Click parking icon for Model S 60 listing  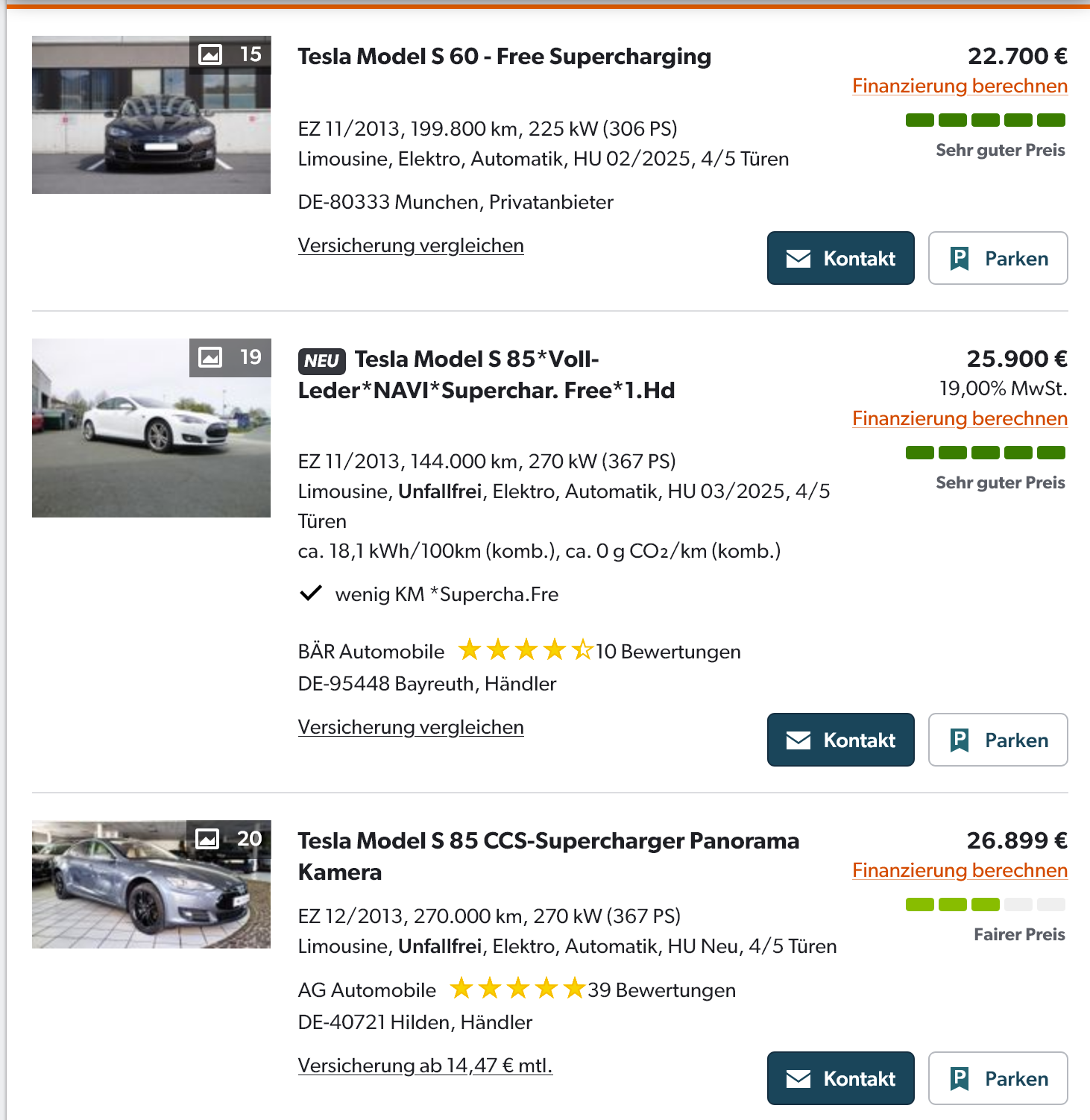coord(960,259)
